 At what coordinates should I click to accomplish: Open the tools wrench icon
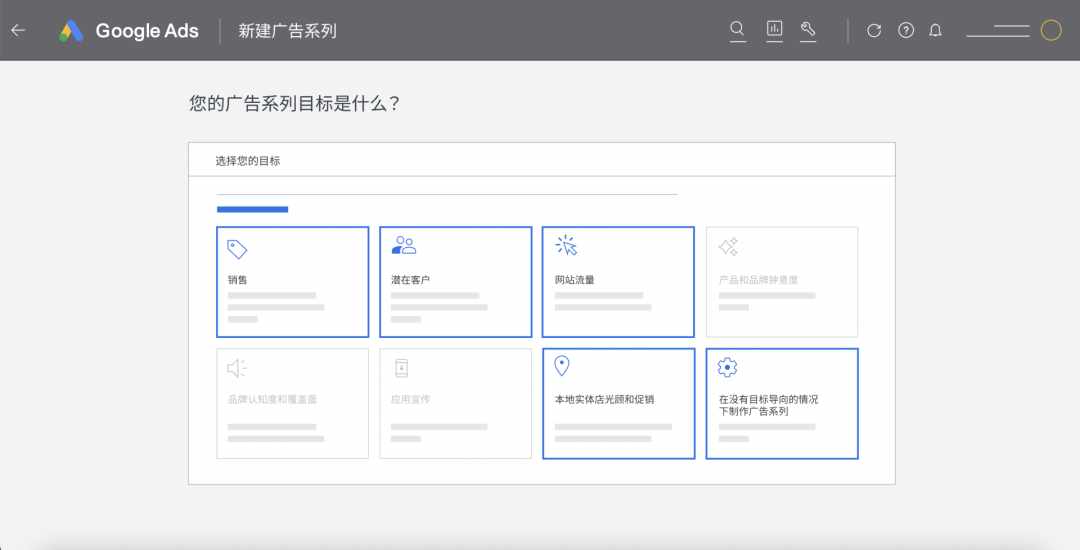point(808,29)
